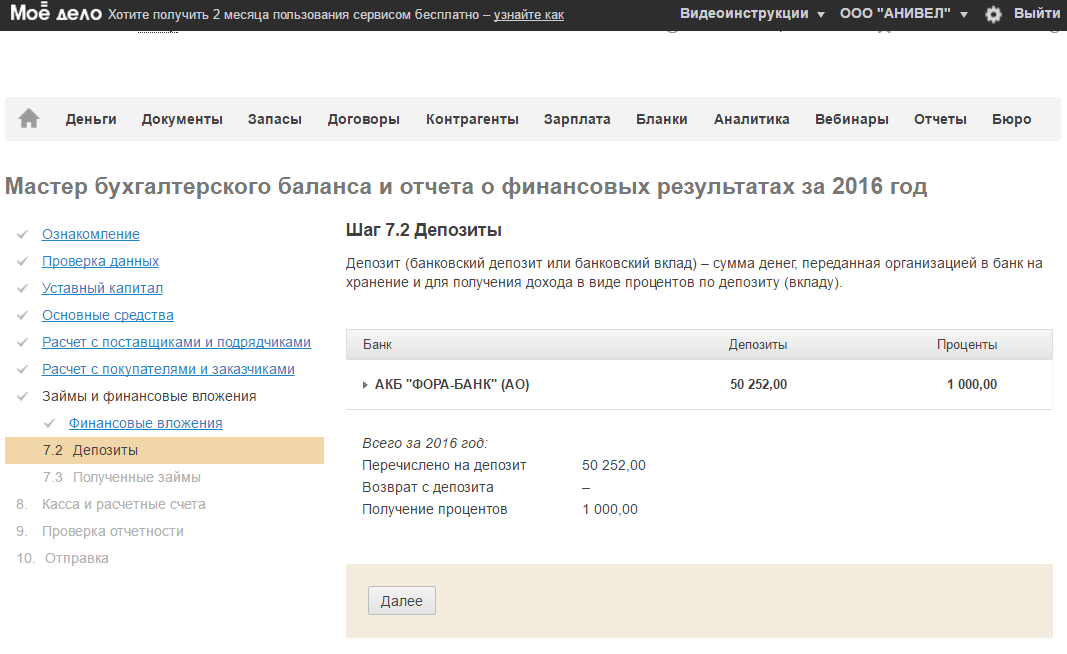The height and width of the screenshot is (654, 1067).
Task: Go to the Документы section
Action: [x=182, y=119]
